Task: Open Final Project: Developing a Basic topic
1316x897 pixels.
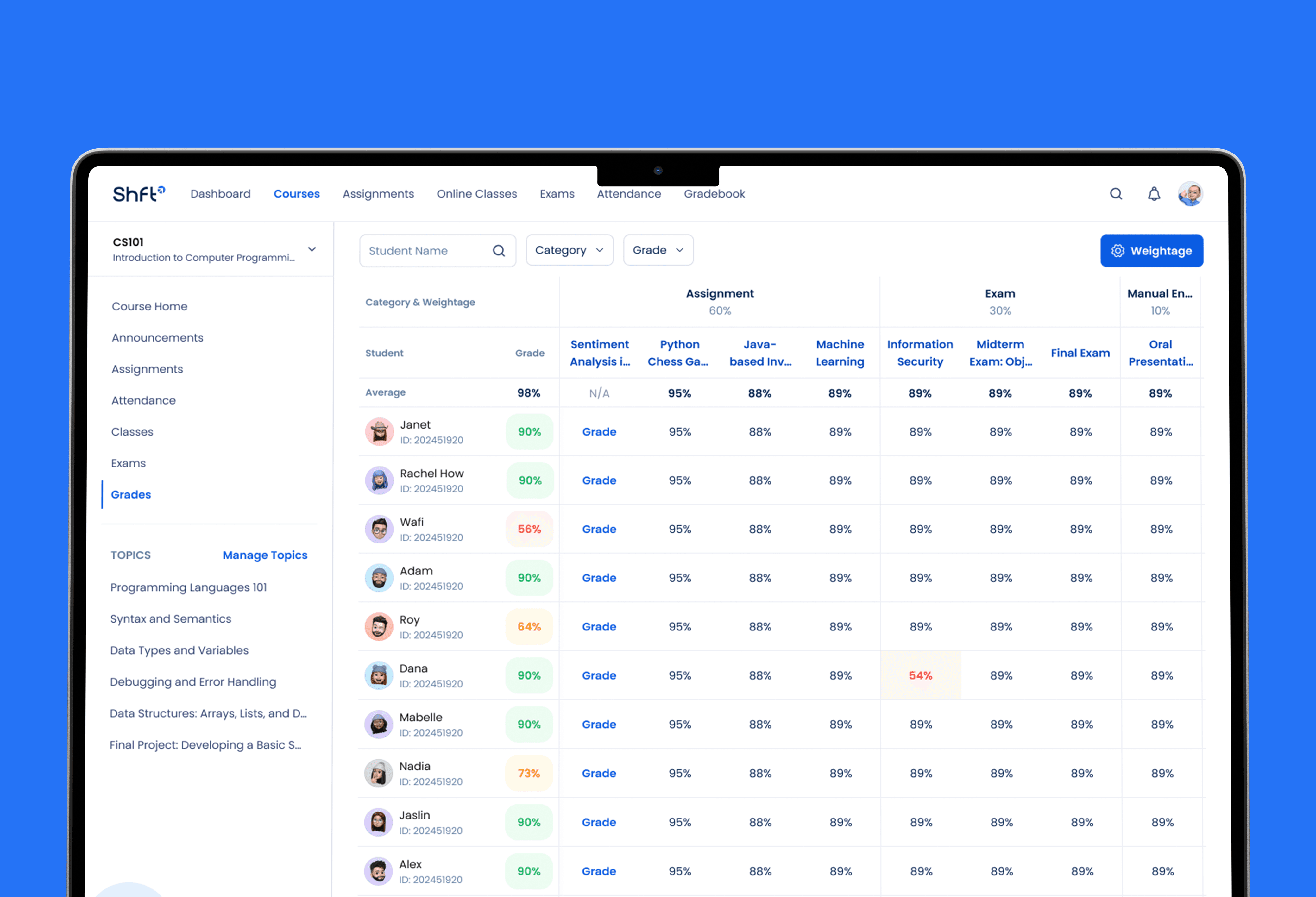Action: [x=205, y=745]
